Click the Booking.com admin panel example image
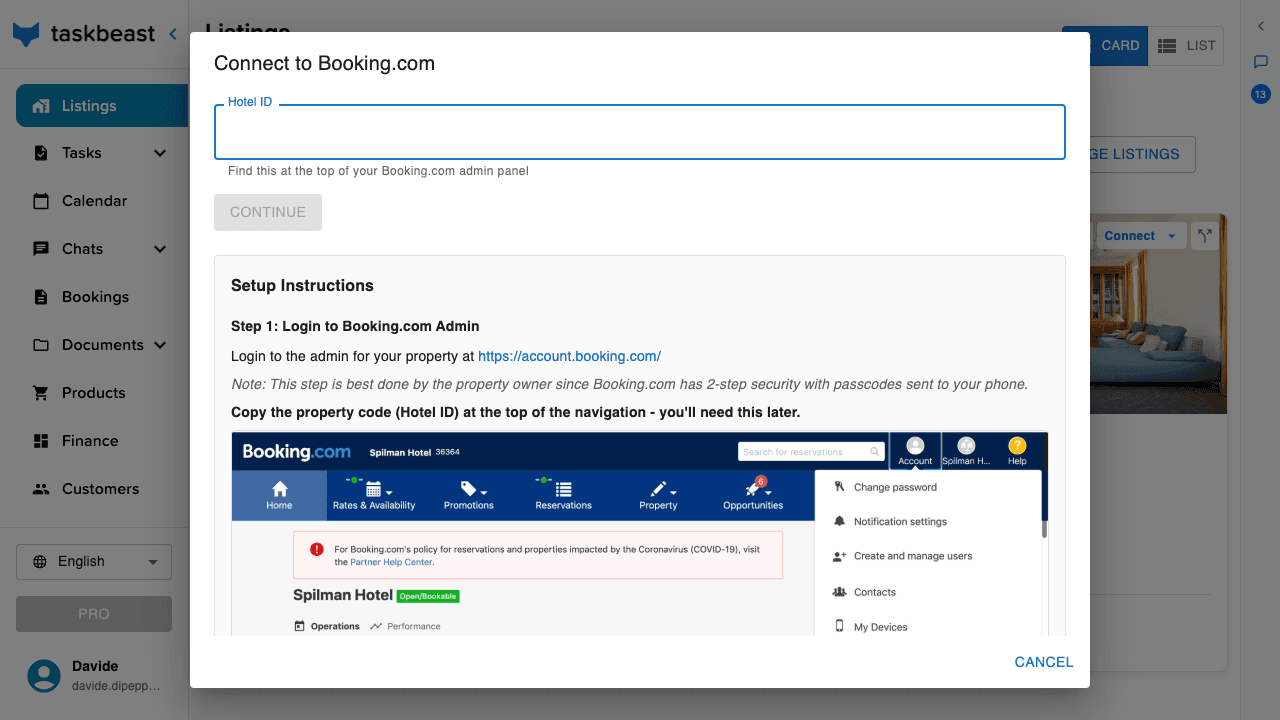 (x=640, y=534)
